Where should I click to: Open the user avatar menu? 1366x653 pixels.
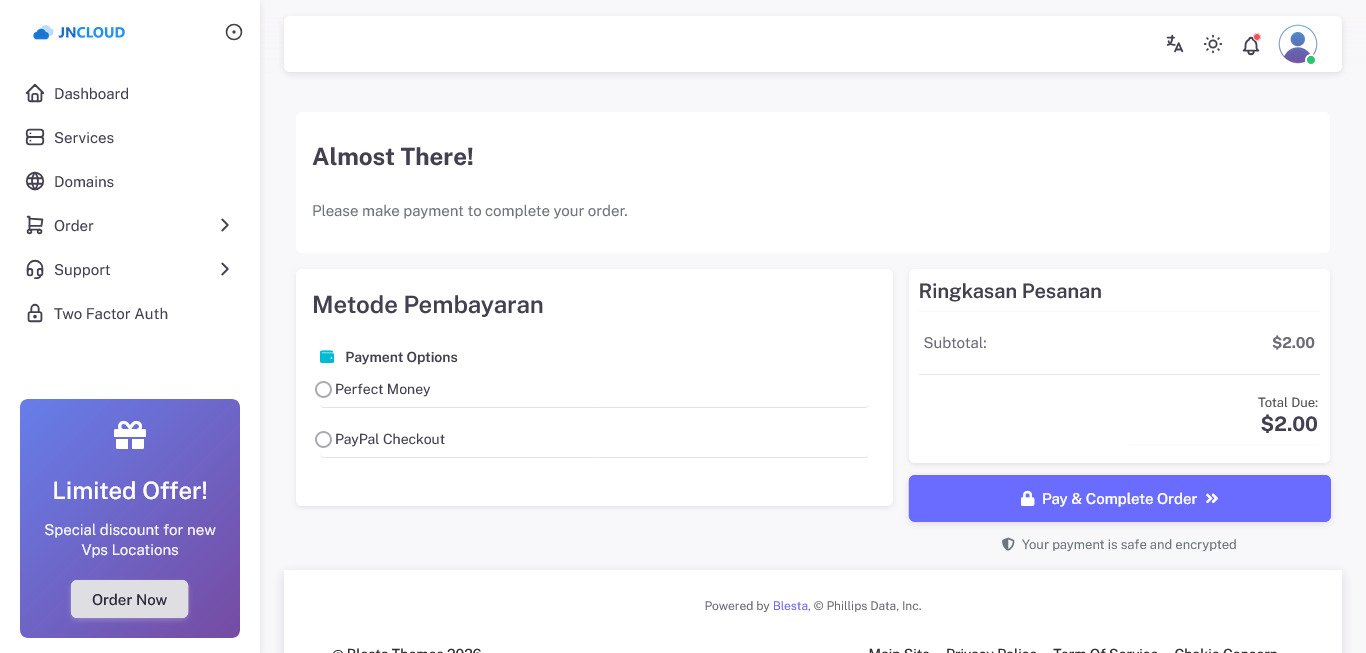click(x=1297, y=44)
